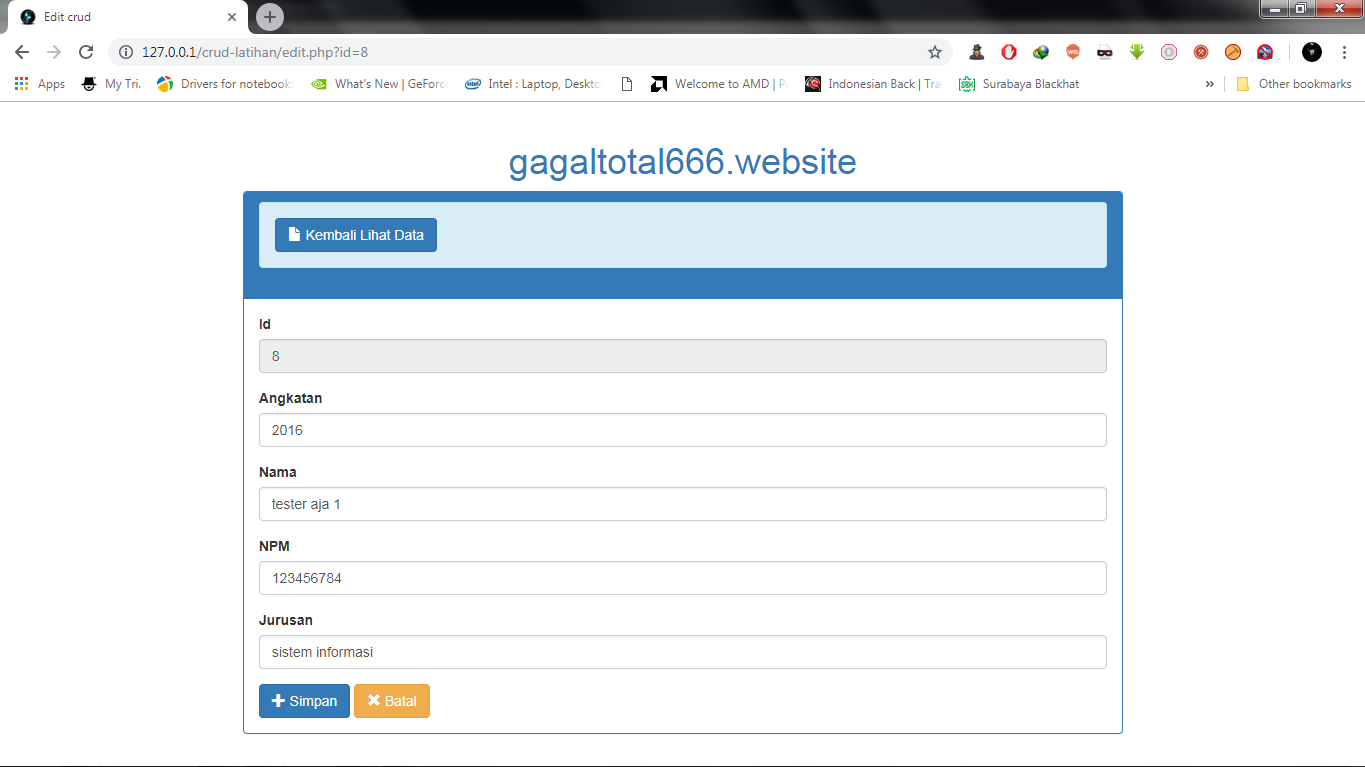Open the My Tri. bookmark
Image resolution: width=1365 pixels, height=767 pixels.
[111, 84]
